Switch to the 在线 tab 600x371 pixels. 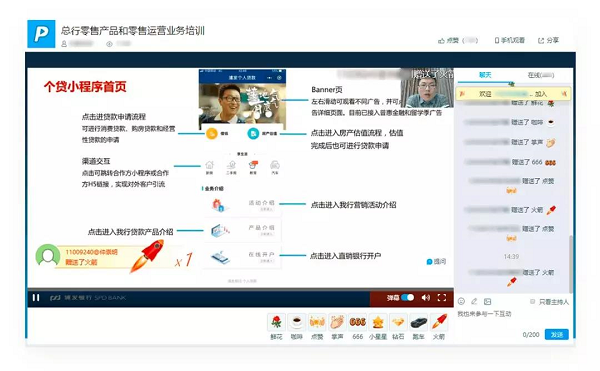540,75
